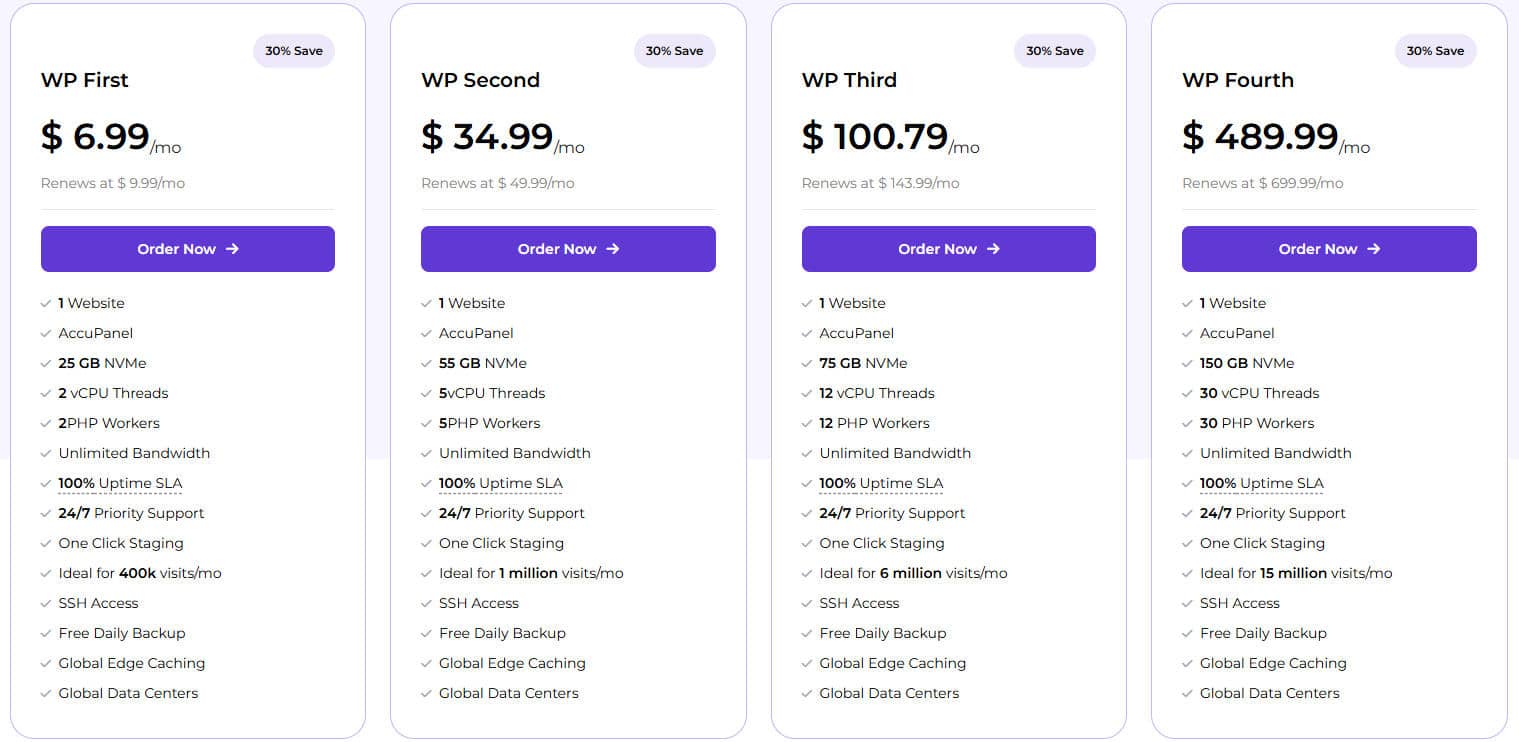Screen dimensions: 1519x742
Task: Click the checkmark beside Free Daily Backup under WP Fourth
Action: click(1188, 633)
